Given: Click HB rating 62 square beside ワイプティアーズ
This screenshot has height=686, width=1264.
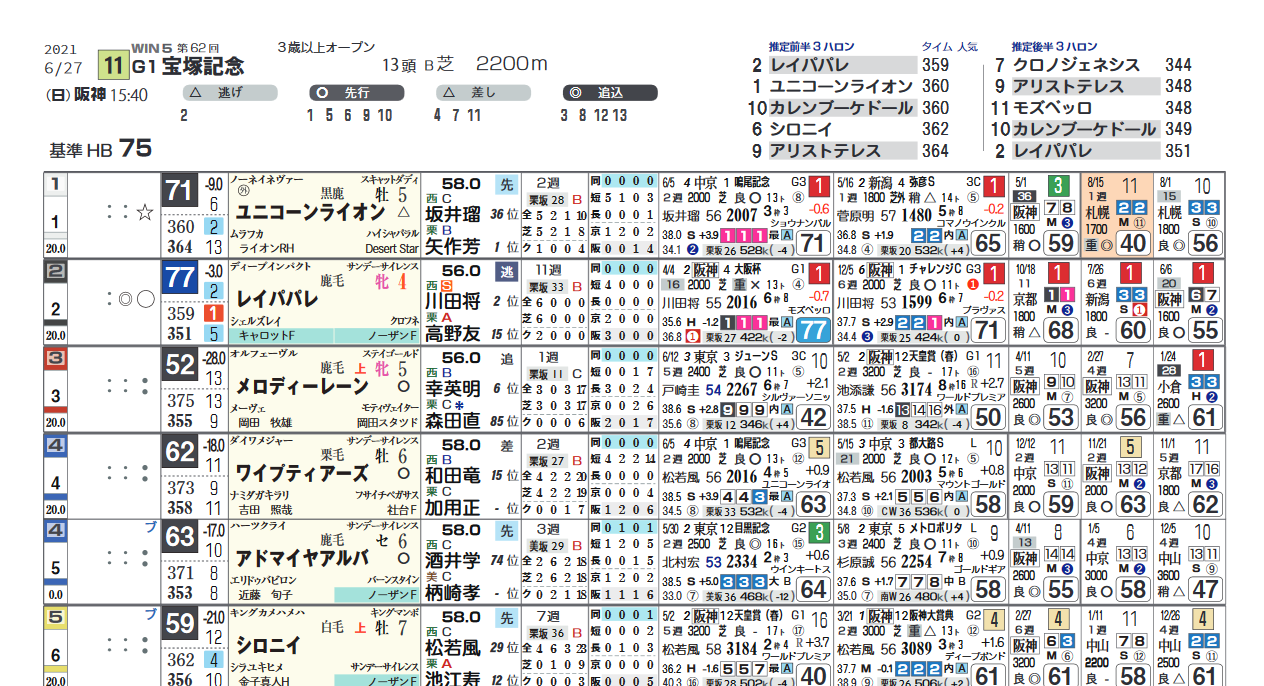Looking at the screenshot, I should (x=180, y=453).
